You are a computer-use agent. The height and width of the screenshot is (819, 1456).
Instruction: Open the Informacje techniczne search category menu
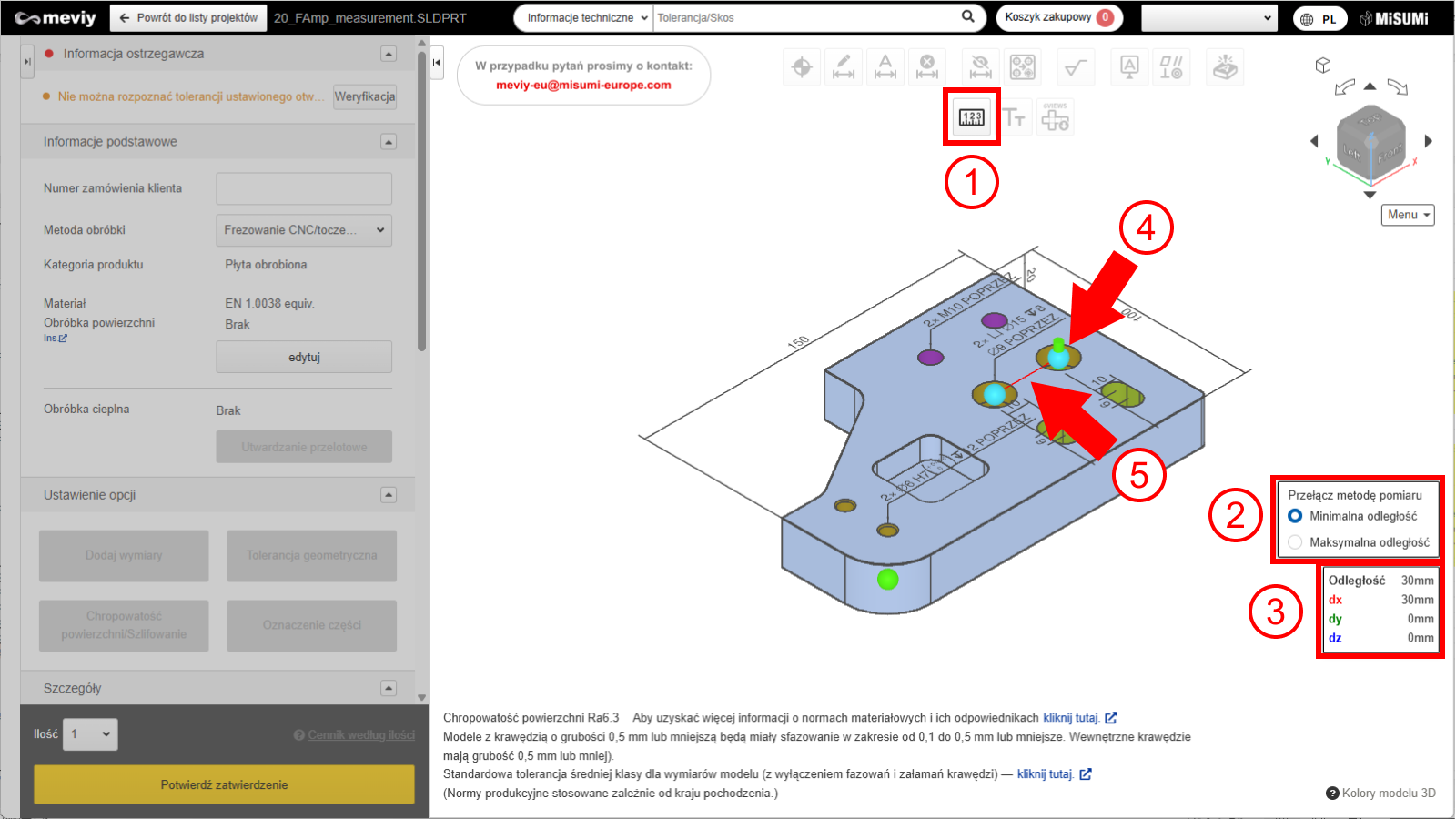click(587, 18)
